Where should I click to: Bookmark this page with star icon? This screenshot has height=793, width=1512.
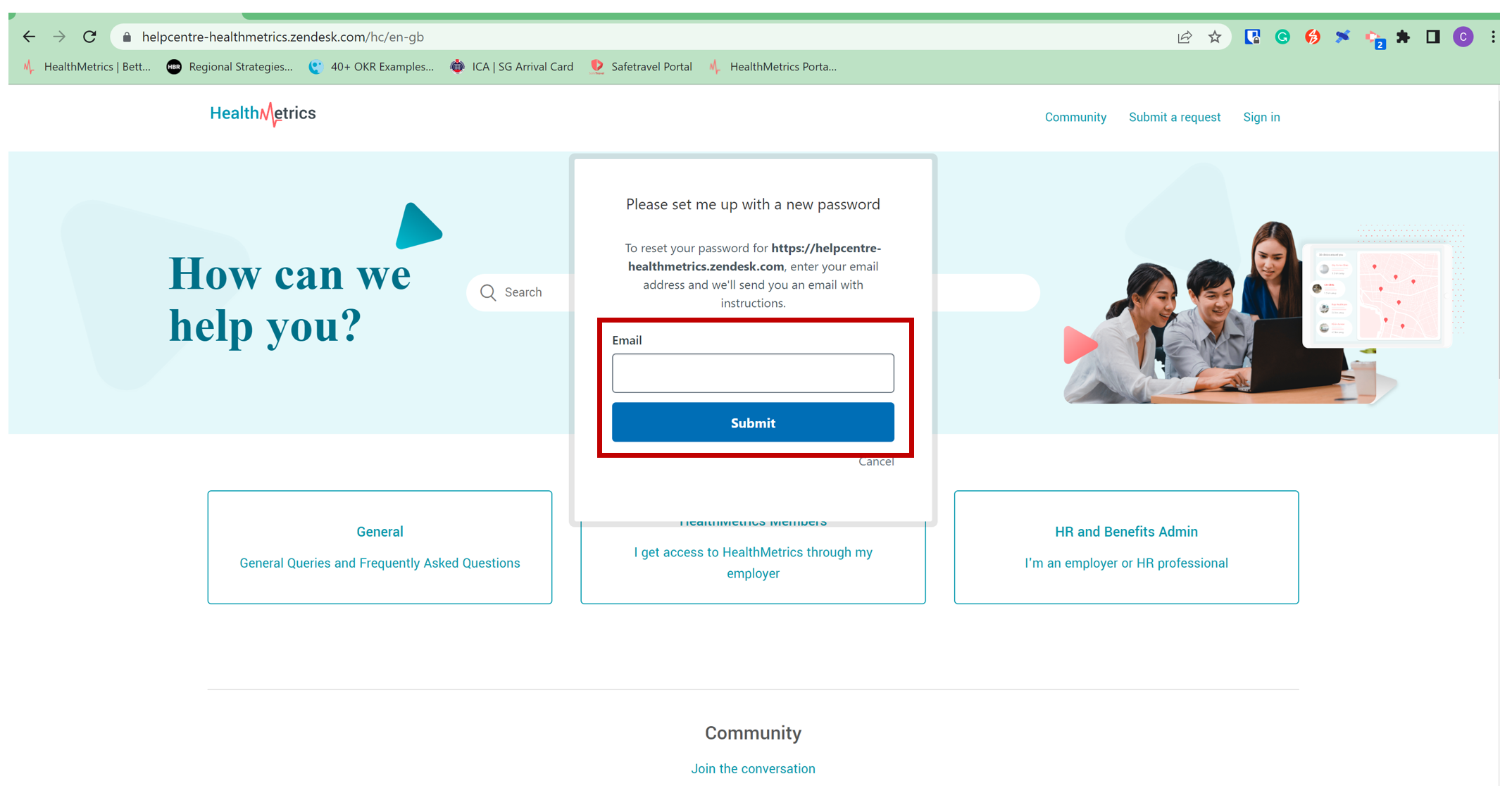coord(1215,37)
